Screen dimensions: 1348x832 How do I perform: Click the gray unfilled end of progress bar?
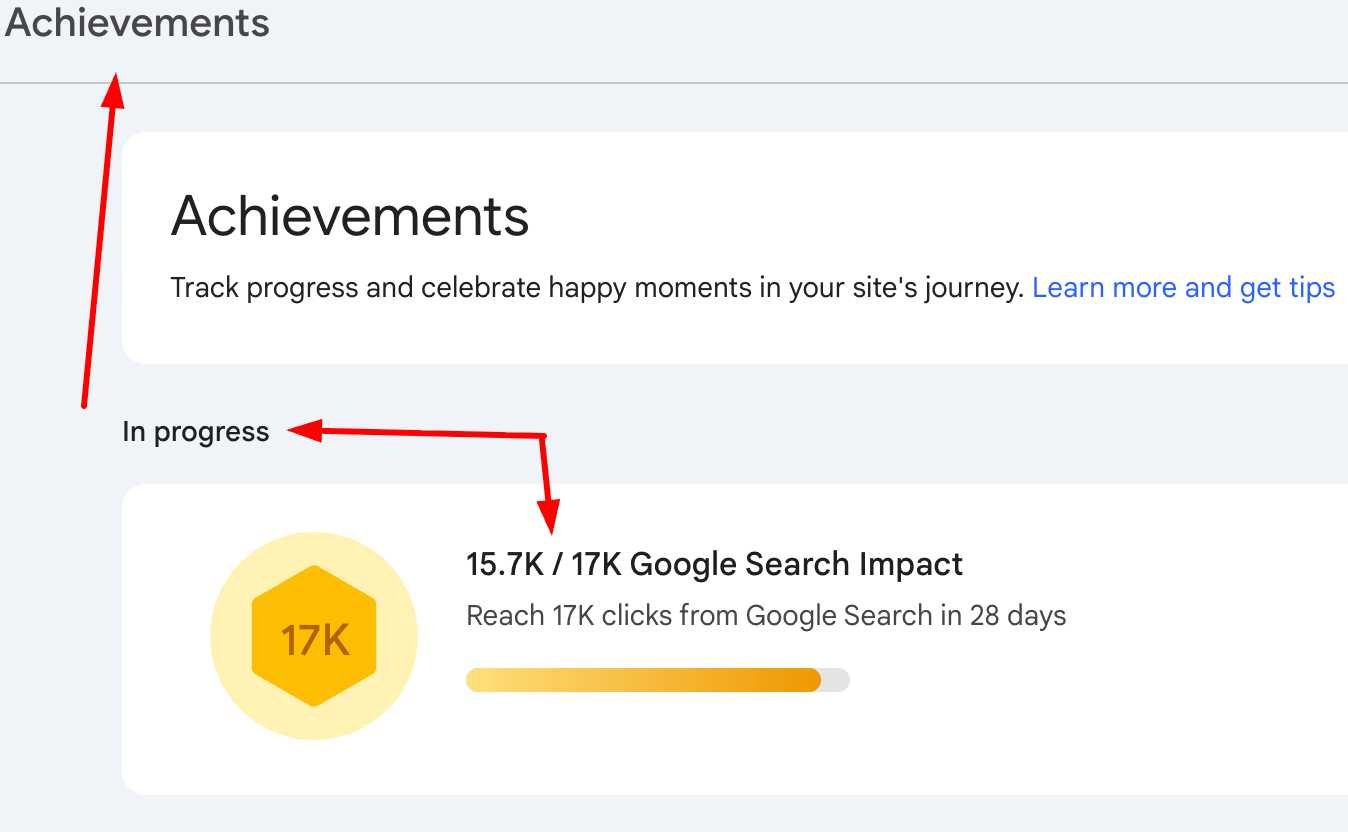coord(836,680)
